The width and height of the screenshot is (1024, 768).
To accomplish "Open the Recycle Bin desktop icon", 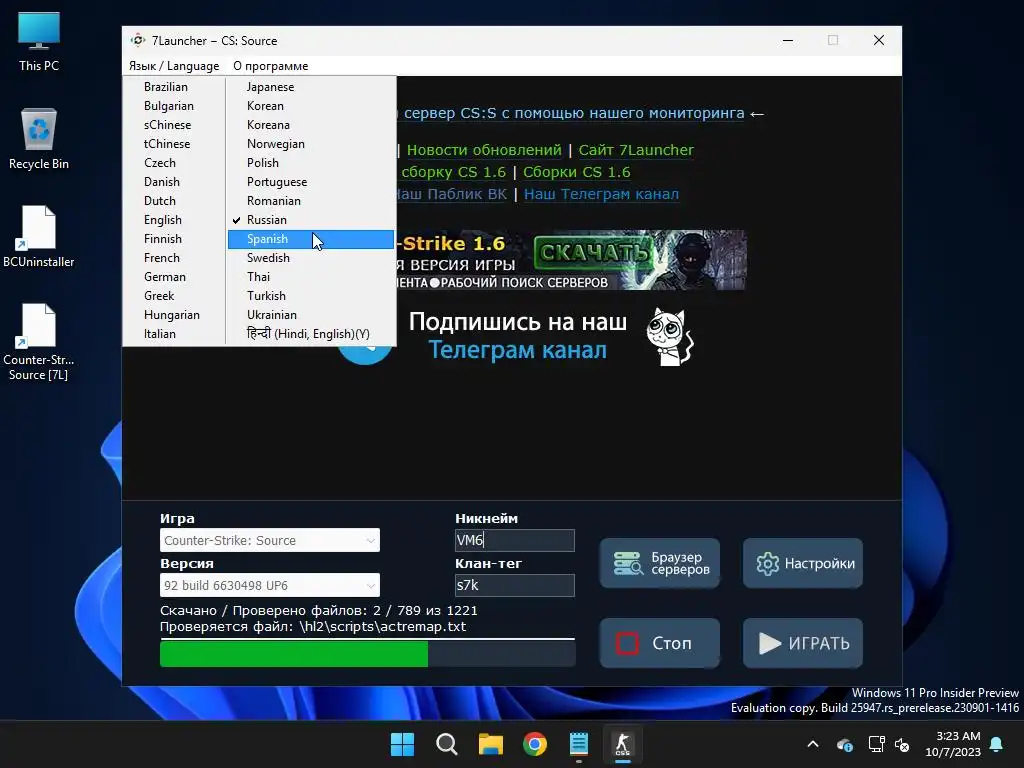I will pos(39,139).
